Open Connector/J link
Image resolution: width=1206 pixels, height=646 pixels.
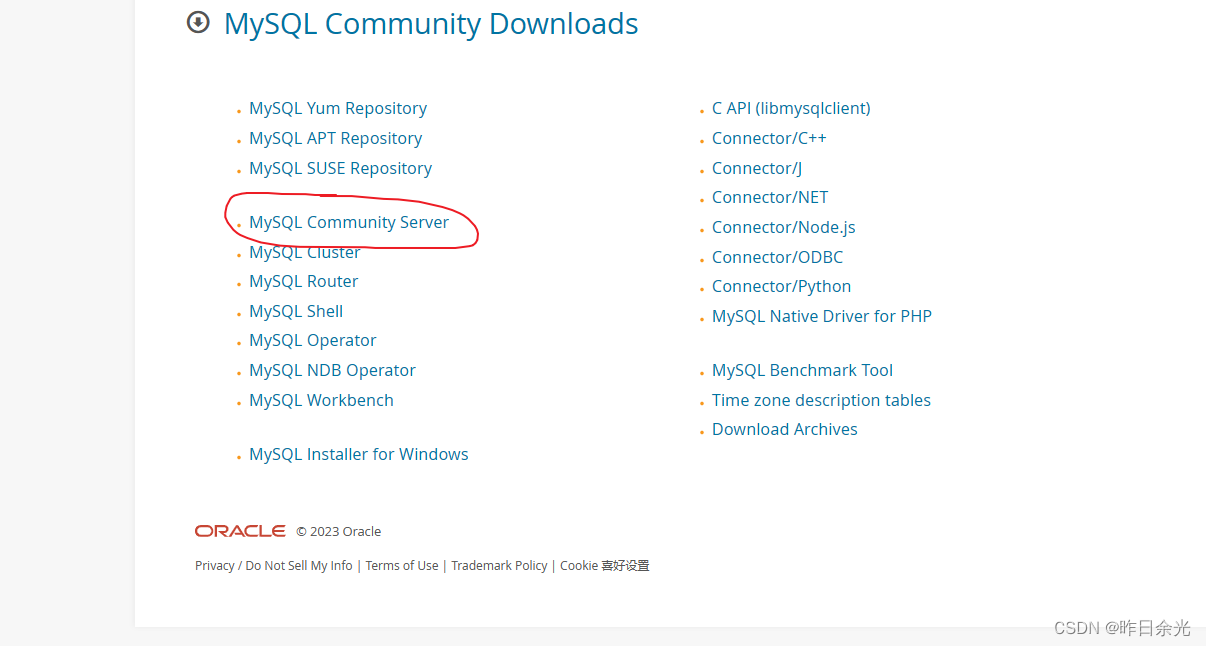point(757,168)
